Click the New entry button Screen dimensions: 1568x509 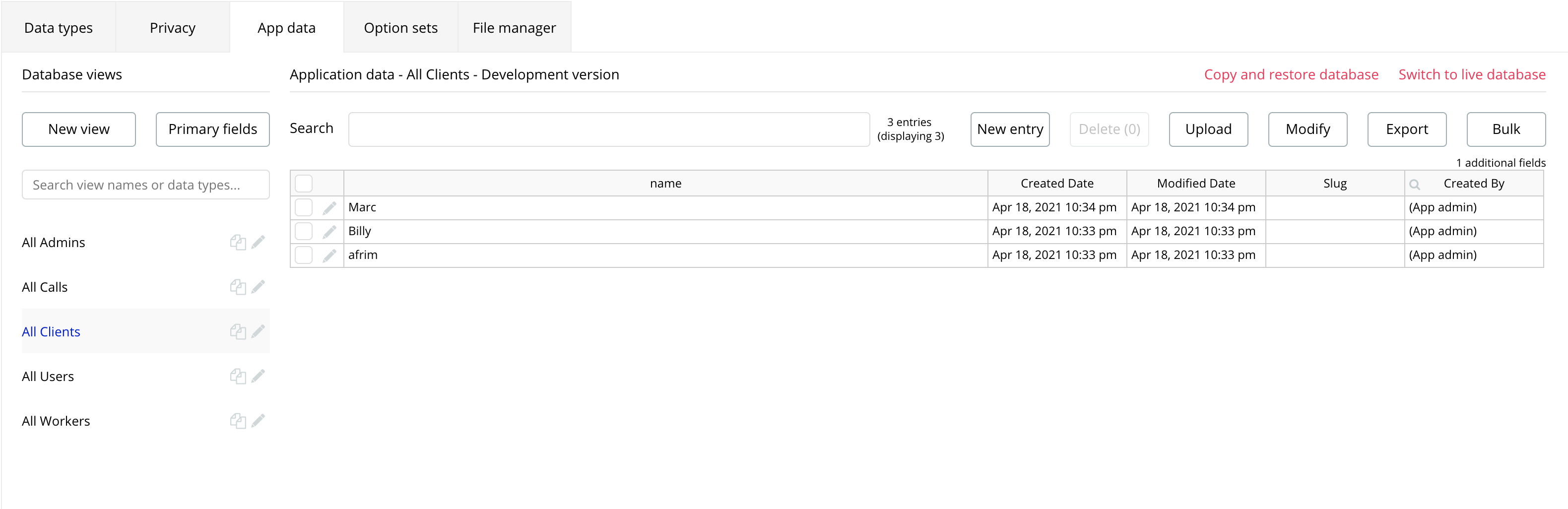pos(1010,129)
